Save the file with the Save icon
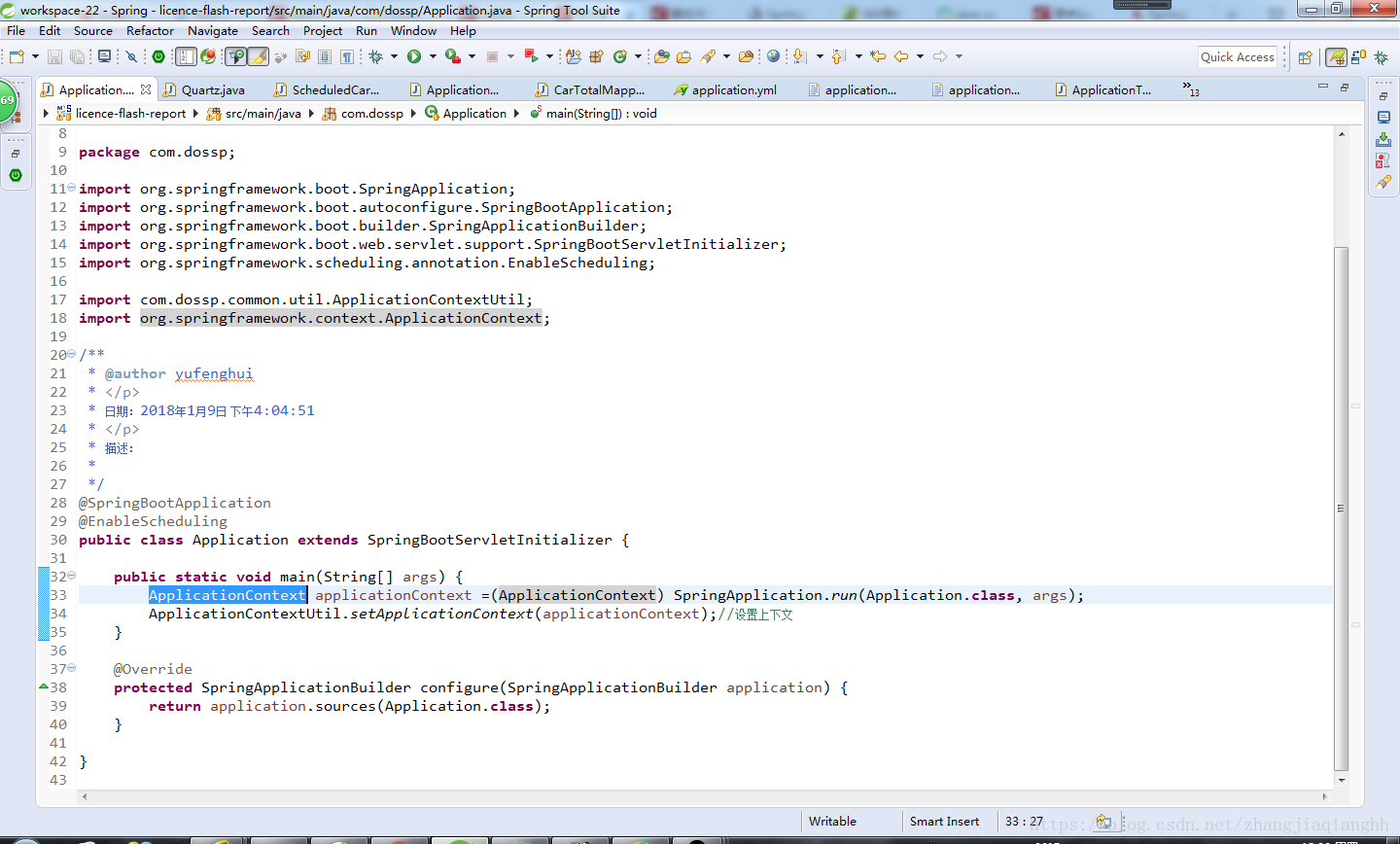Viewport: 1400px width, 844px height. pos(55,56)
